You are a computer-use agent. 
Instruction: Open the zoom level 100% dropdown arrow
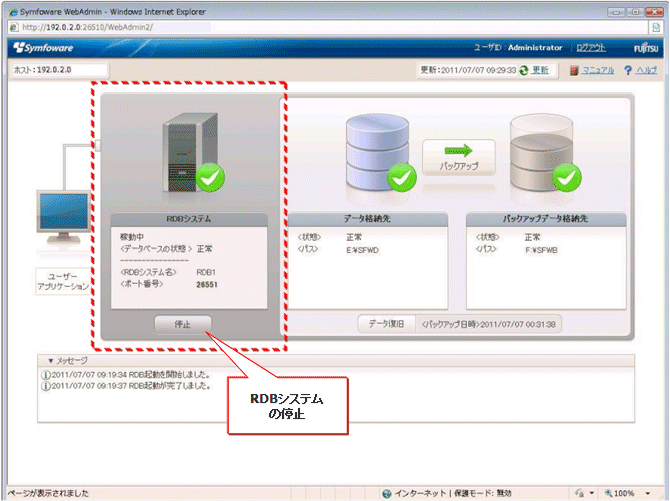pyautogui.click(x=648, y=493)
